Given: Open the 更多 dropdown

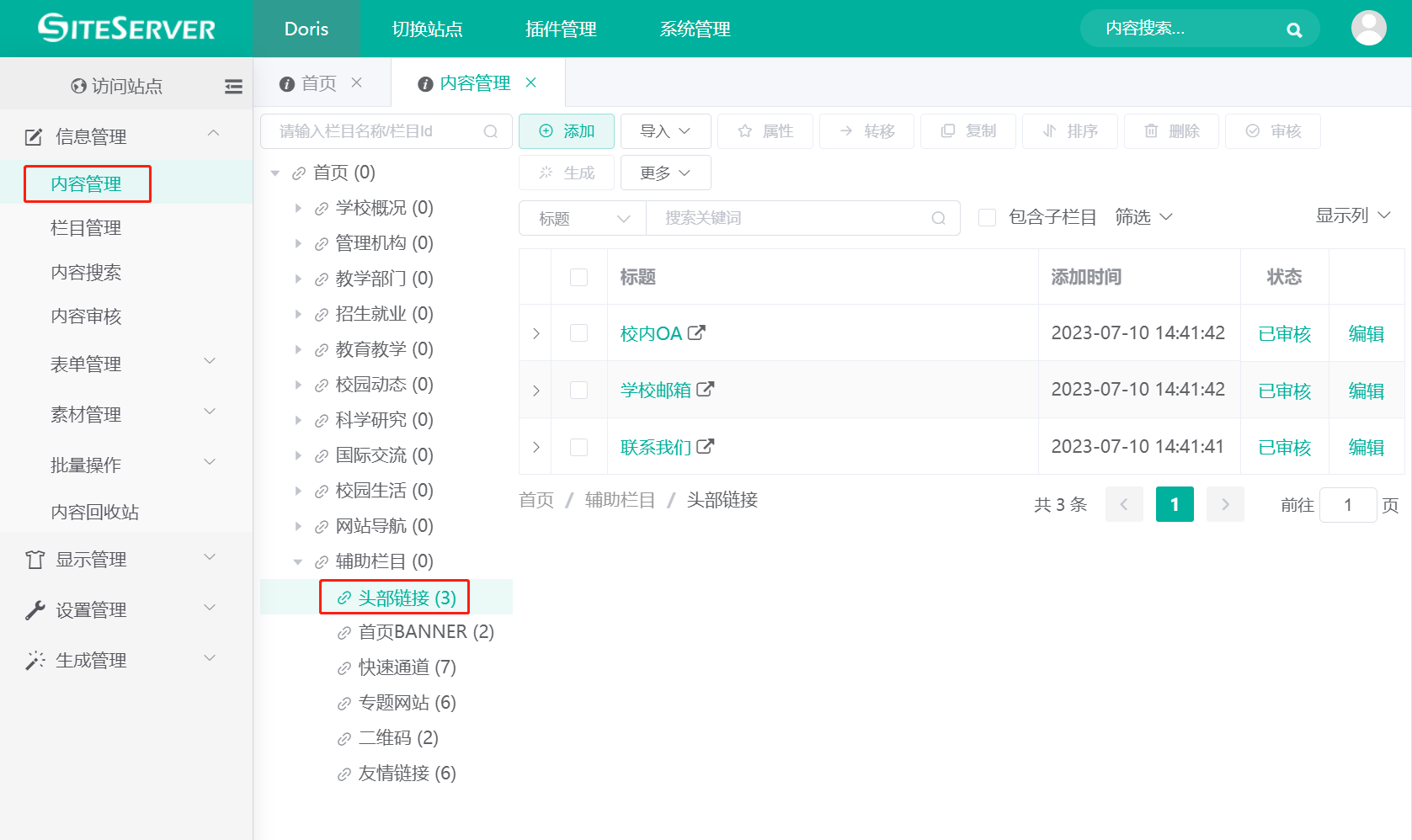Looking at the screenshot, I should click(x=665, y=173).
